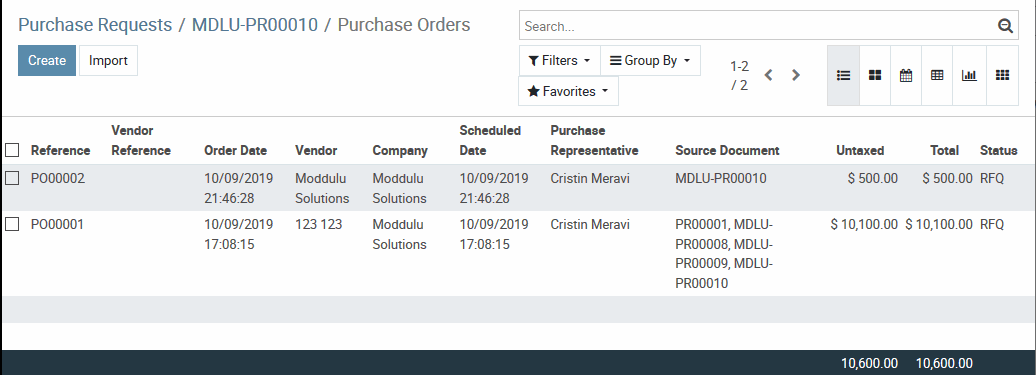Click the $ 500.00 untaxed amount
The height and width of the screenshot is (375, 1036).
click(873, 178)
